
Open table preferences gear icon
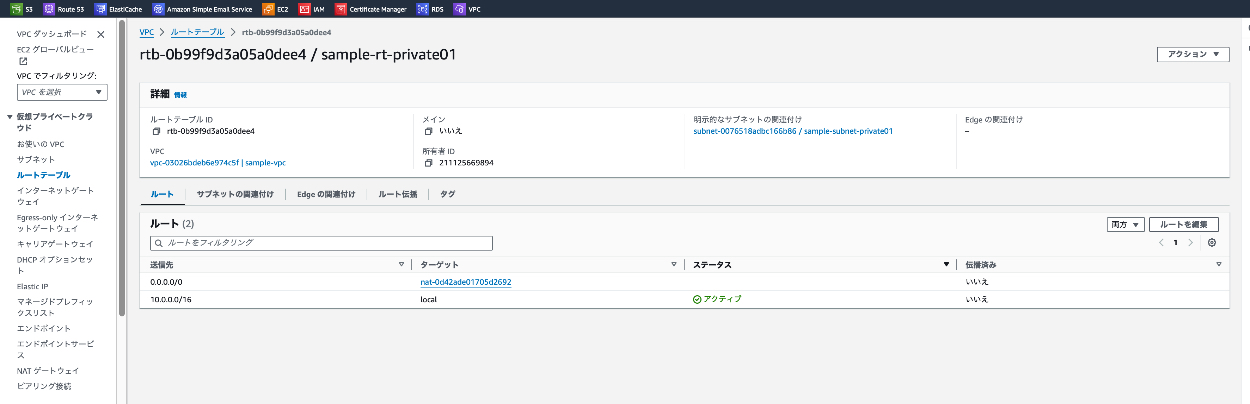tap(1212, 243)
